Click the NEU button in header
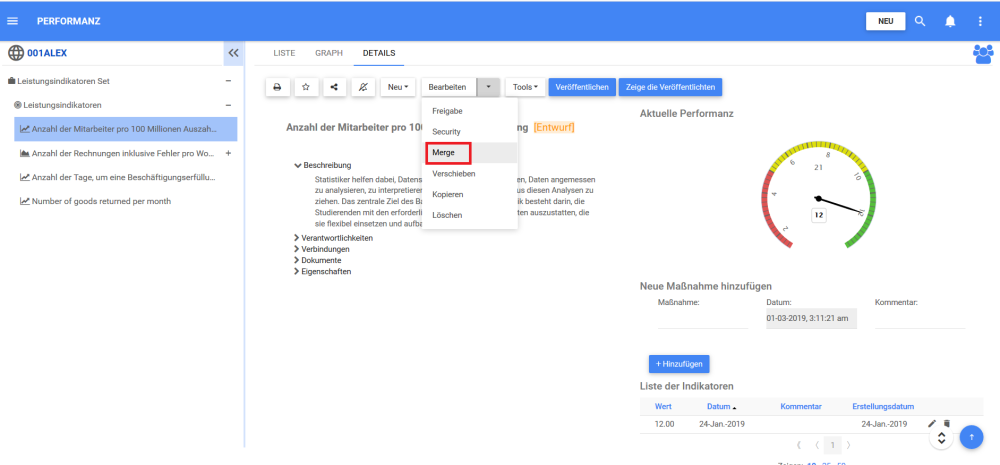 point(885,21)
